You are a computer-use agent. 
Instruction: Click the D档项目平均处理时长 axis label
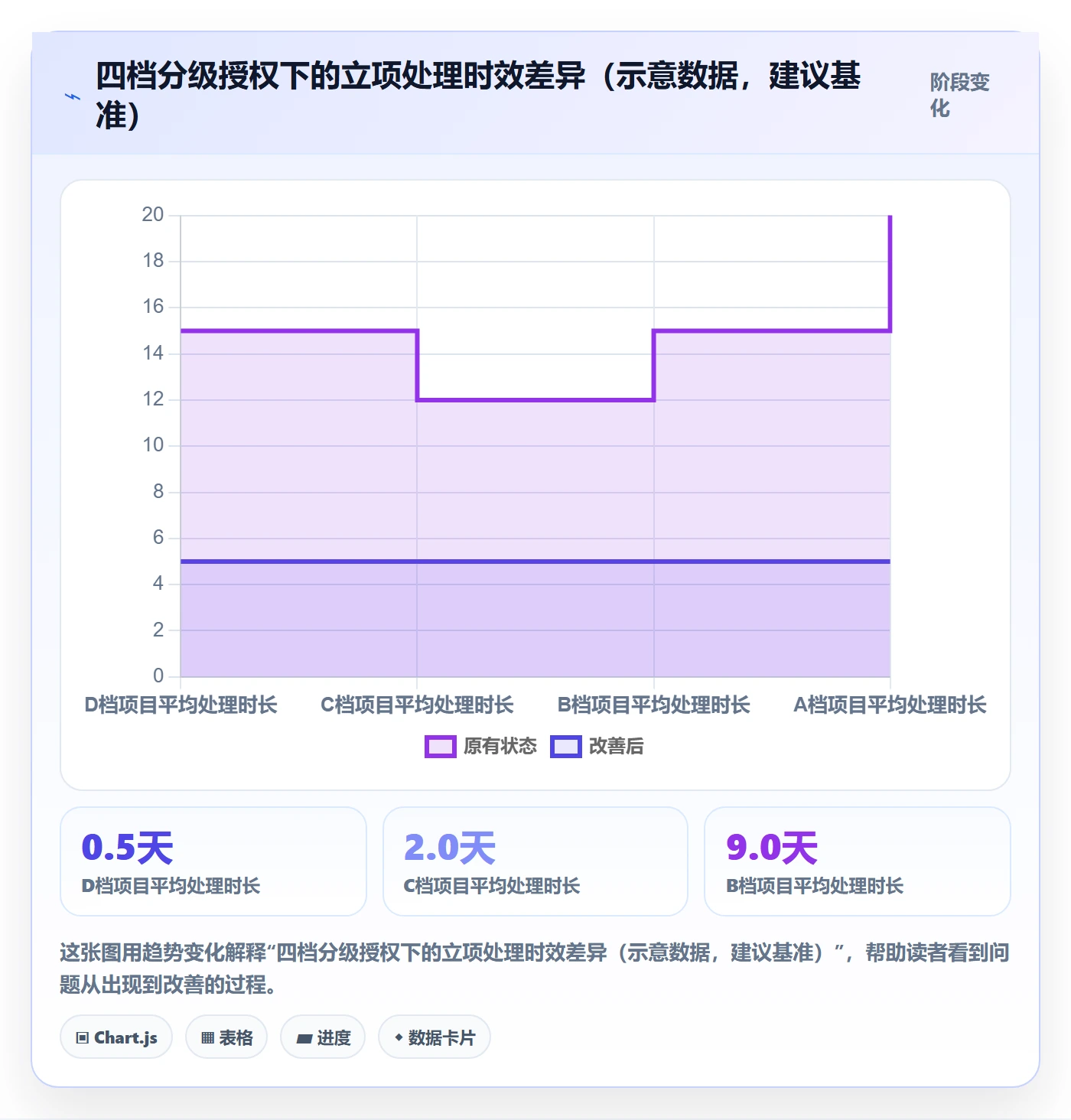click(x=181, y=705)
